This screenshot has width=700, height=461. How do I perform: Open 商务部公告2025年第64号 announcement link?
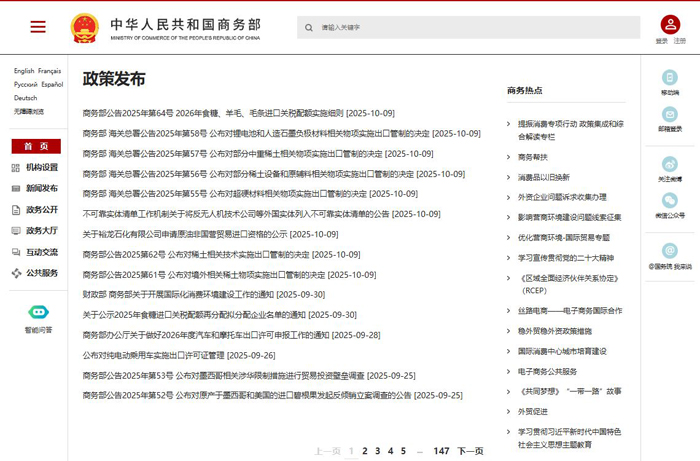[x=238, y=113]
